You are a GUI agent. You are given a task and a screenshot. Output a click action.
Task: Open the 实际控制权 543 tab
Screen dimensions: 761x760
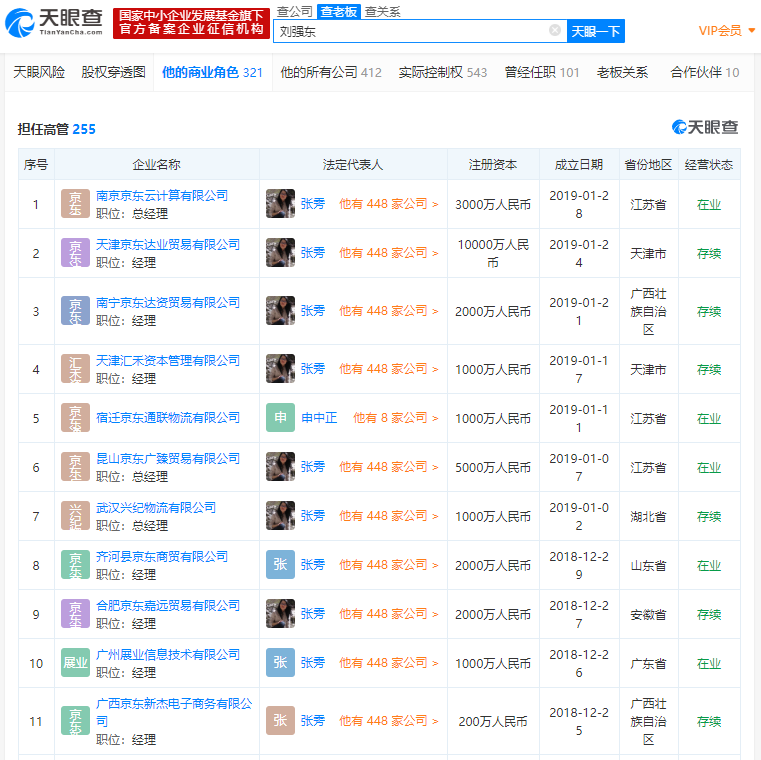(x=443, y=72)
